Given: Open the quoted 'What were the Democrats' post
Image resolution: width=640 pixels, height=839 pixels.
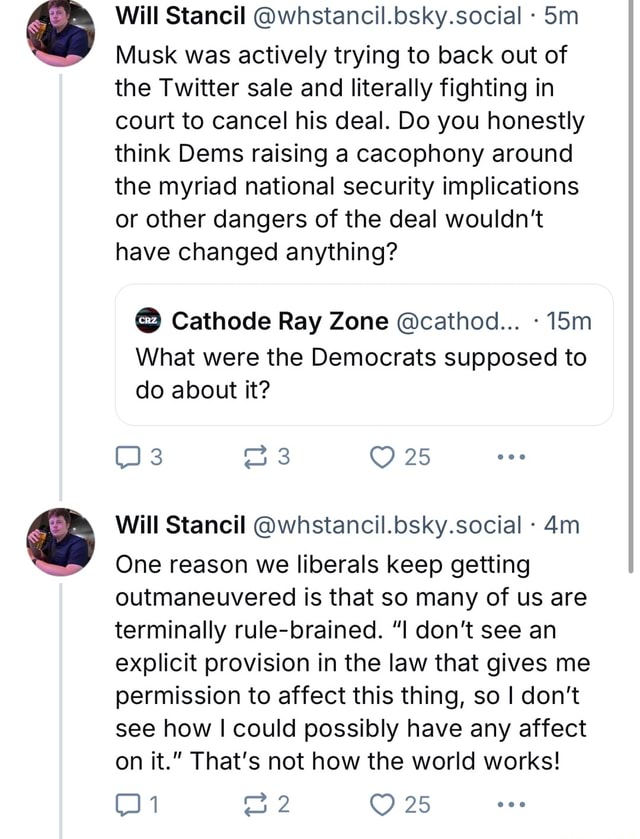Looking at the screenshot, I should pyautogui.click(x=360, y=372).
